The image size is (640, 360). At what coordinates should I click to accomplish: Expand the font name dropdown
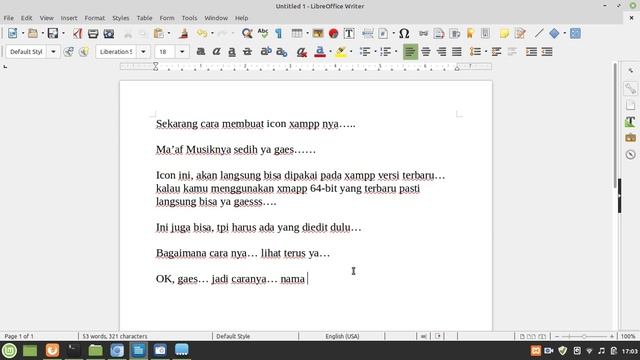(x=143, y=52)
